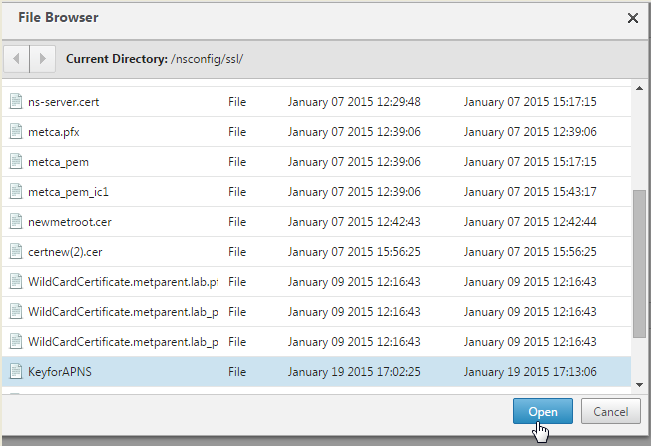
Task: Click scrollbar down arrow
Action: point(639,386)
